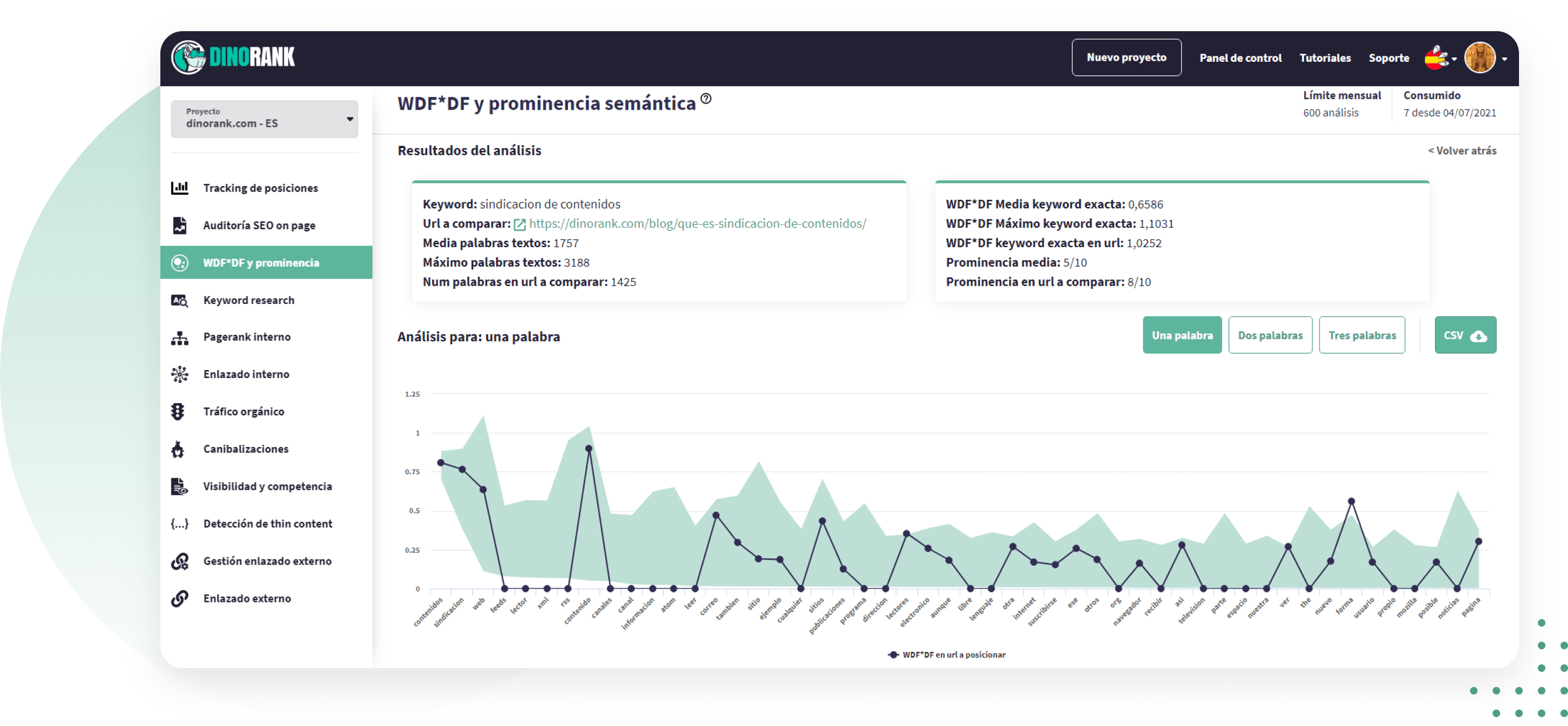Go back via Volver atrás link

[x=1462, y=151]
